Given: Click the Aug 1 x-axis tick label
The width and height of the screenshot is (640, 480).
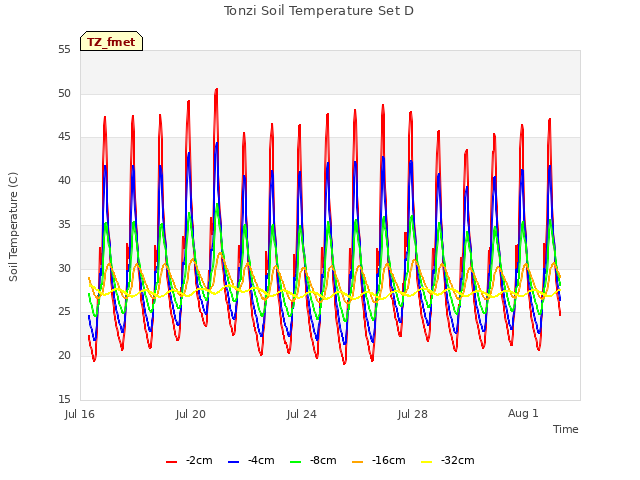Looking at the screenshot, I should pos(523,413).
